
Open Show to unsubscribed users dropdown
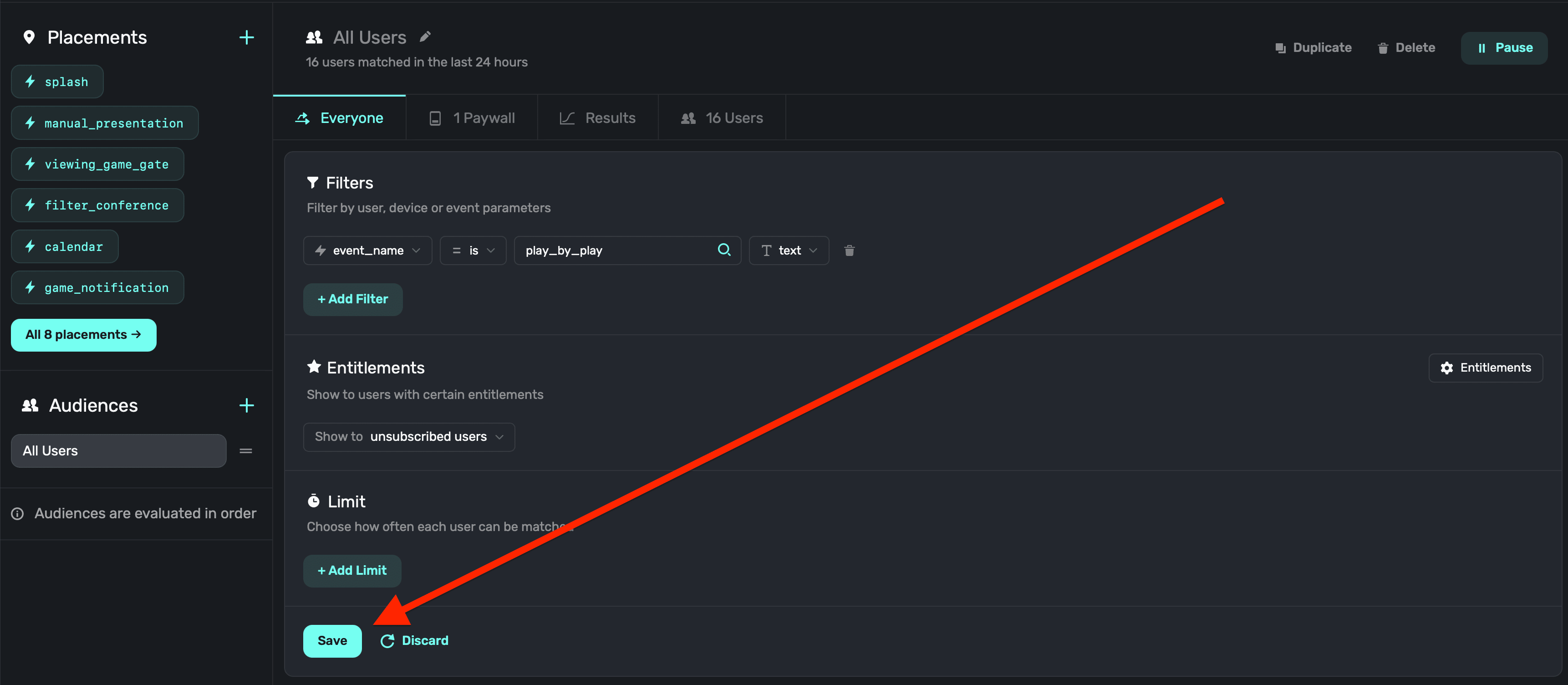(x=408, y=437)
